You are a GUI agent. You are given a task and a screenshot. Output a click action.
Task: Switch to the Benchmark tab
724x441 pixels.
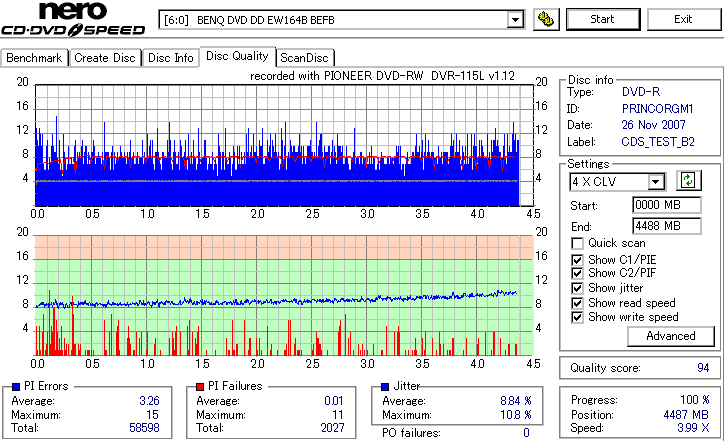click(34, 58)
